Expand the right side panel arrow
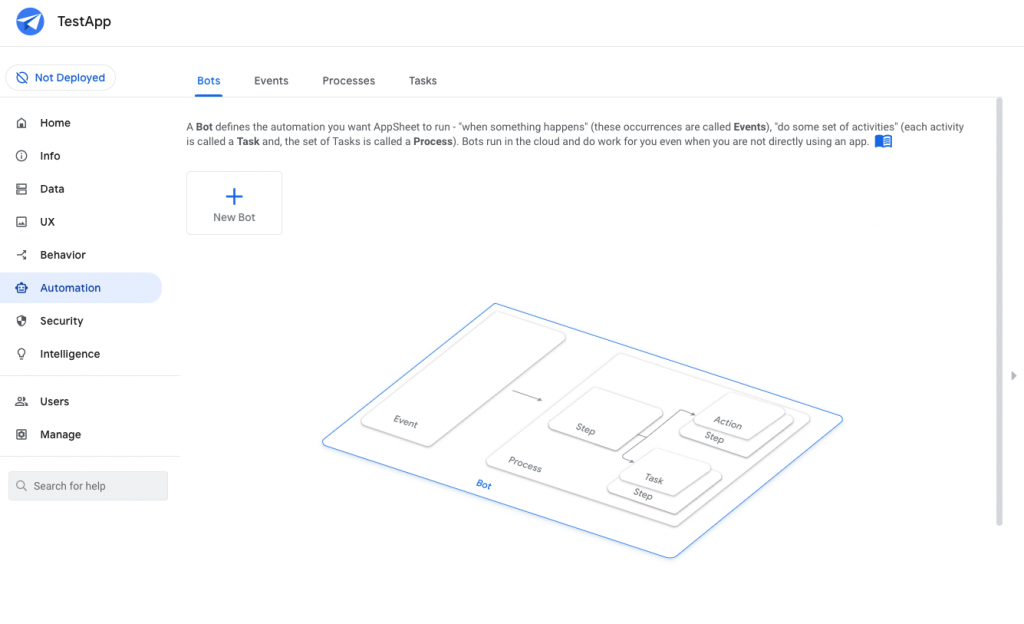The width and height of the screenshot is (1024, 624). pyautogui.click(x=1013, y=376)
